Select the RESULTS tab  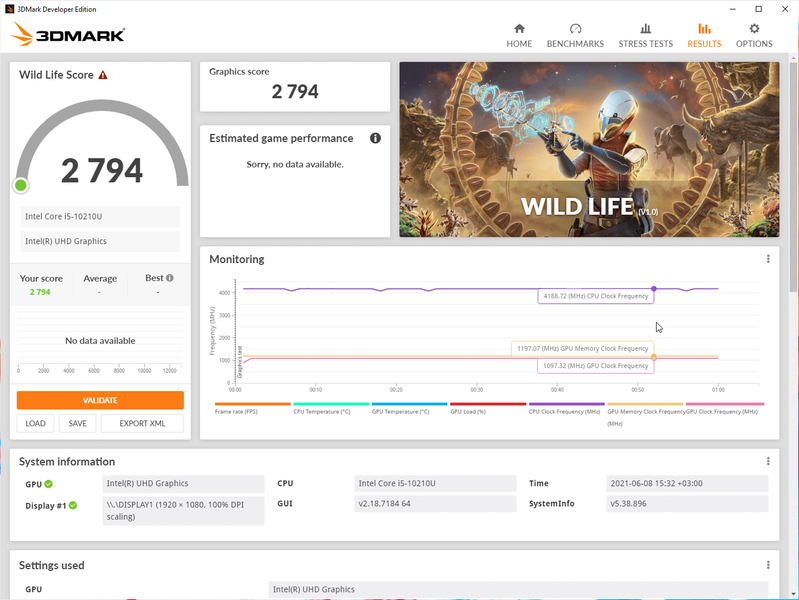(x=704, y=36)
